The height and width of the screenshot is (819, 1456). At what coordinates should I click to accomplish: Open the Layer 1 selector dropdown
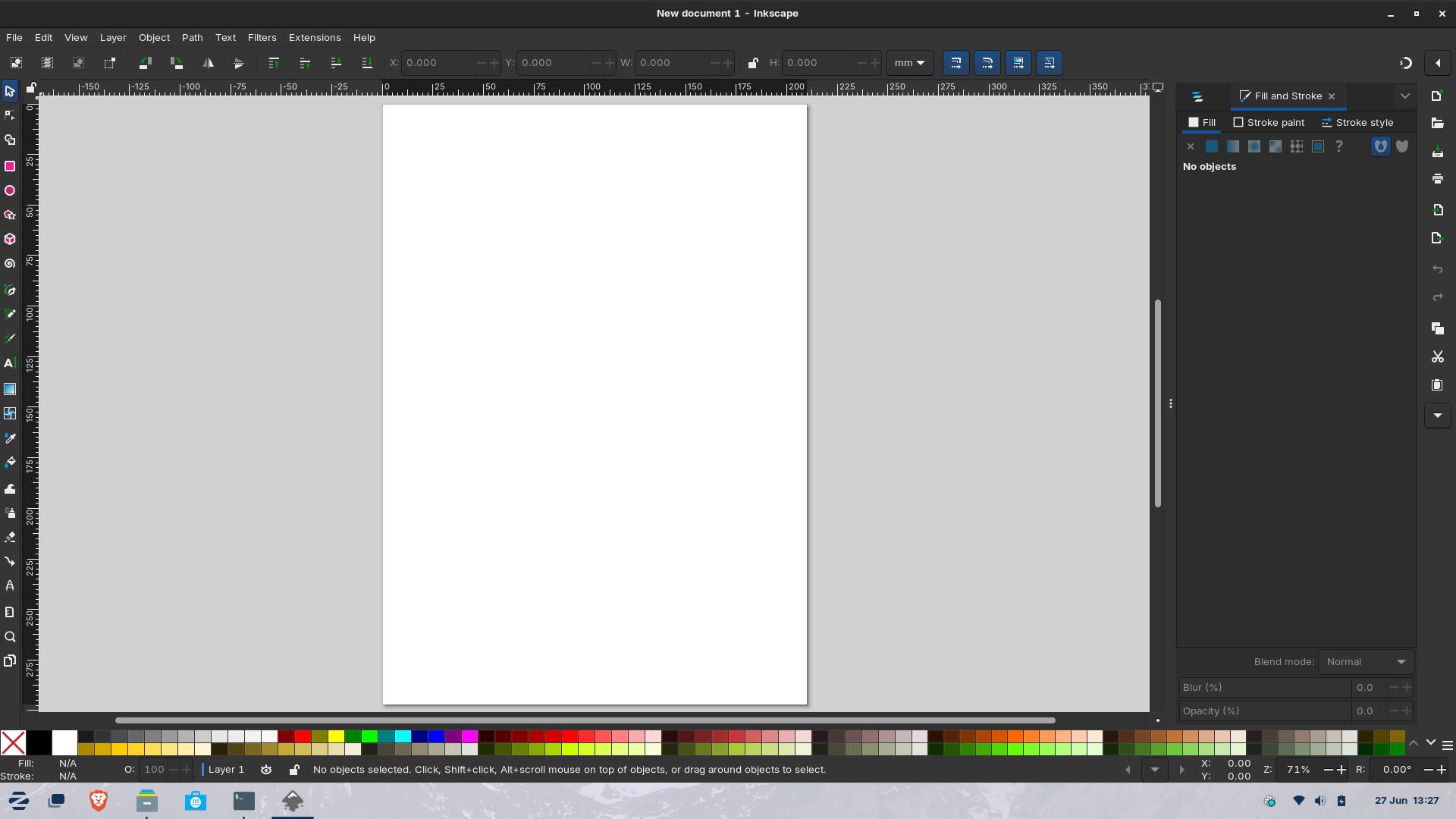coord(225,770)
